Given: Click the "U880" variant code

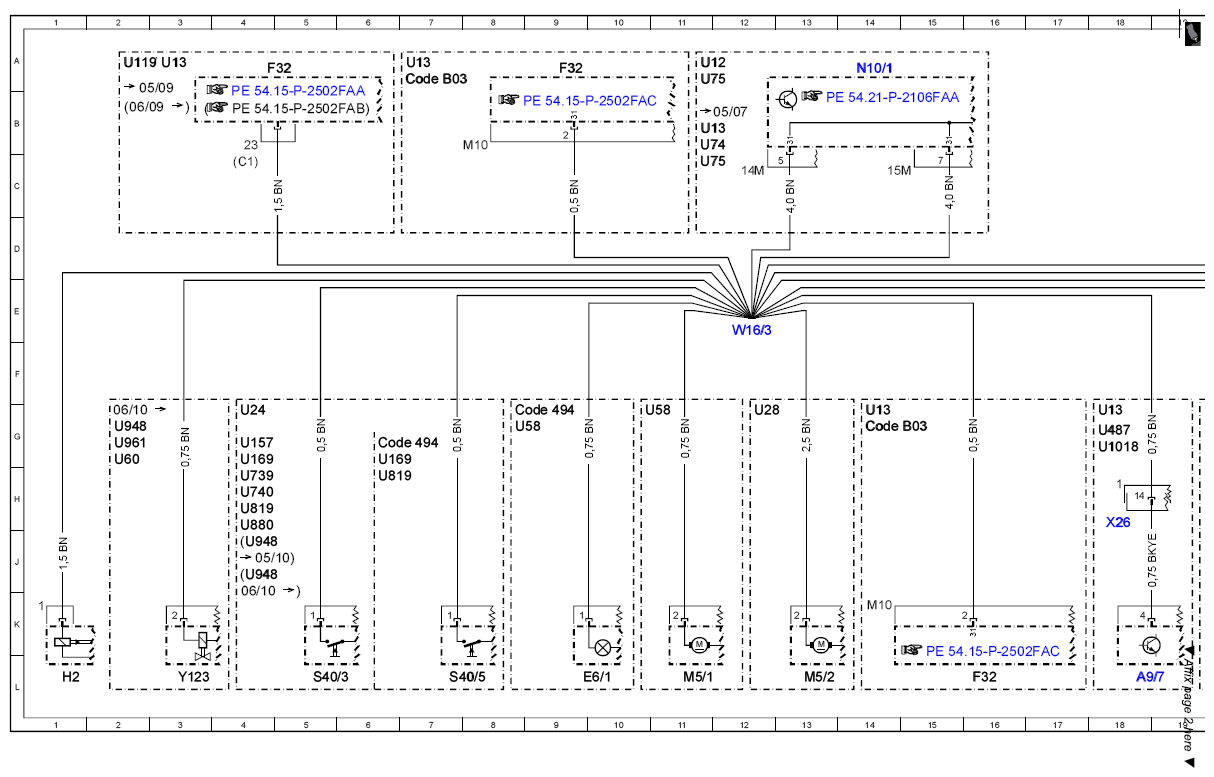Looking at the screenshot, I should coord(257,525).
